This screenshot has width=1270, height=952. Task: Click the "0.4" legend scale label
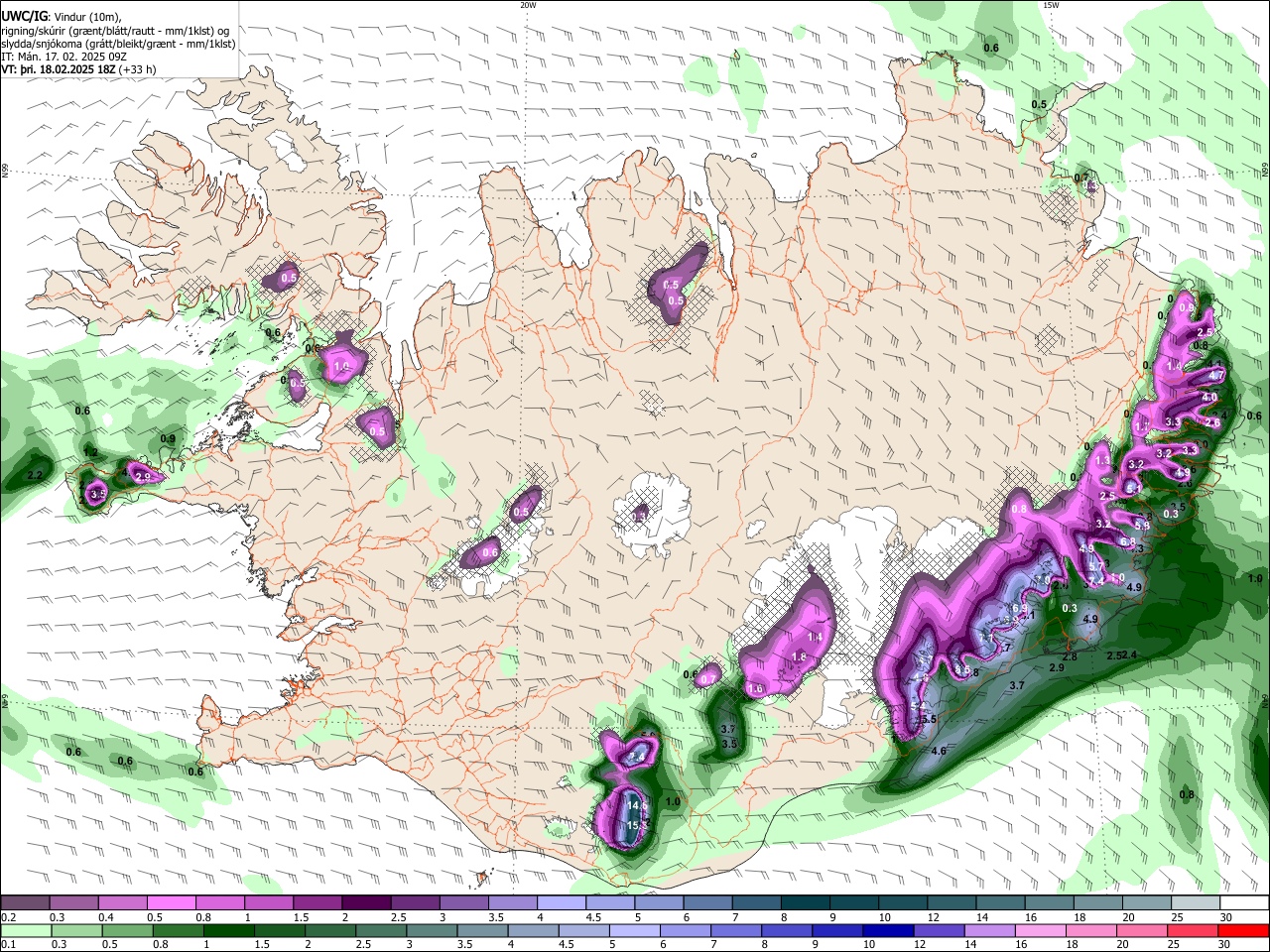pyautogui.click(x=106, y=915)
